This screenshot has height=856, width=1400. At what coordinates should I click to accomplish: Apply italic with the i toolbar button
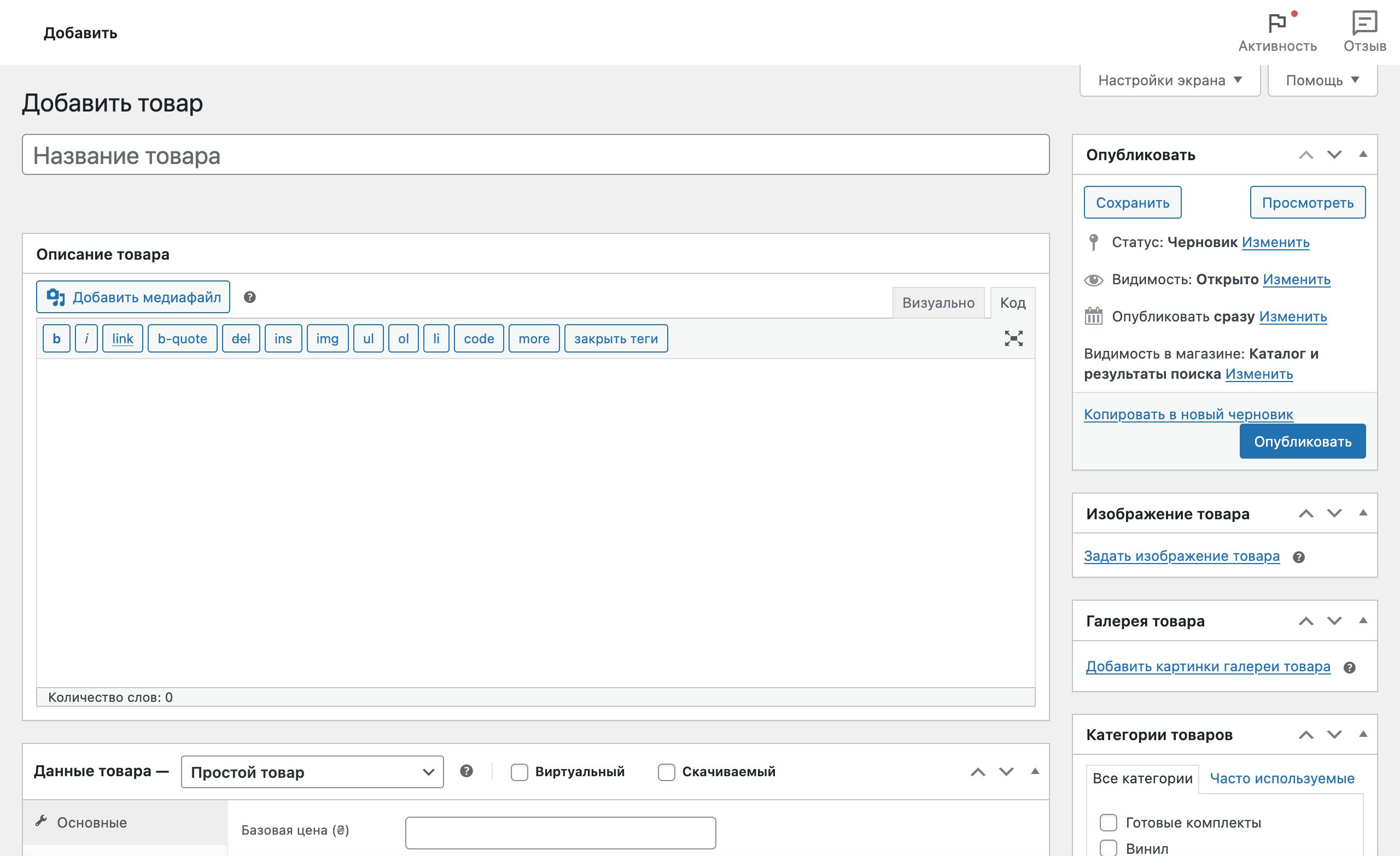[x=86, y=338]
